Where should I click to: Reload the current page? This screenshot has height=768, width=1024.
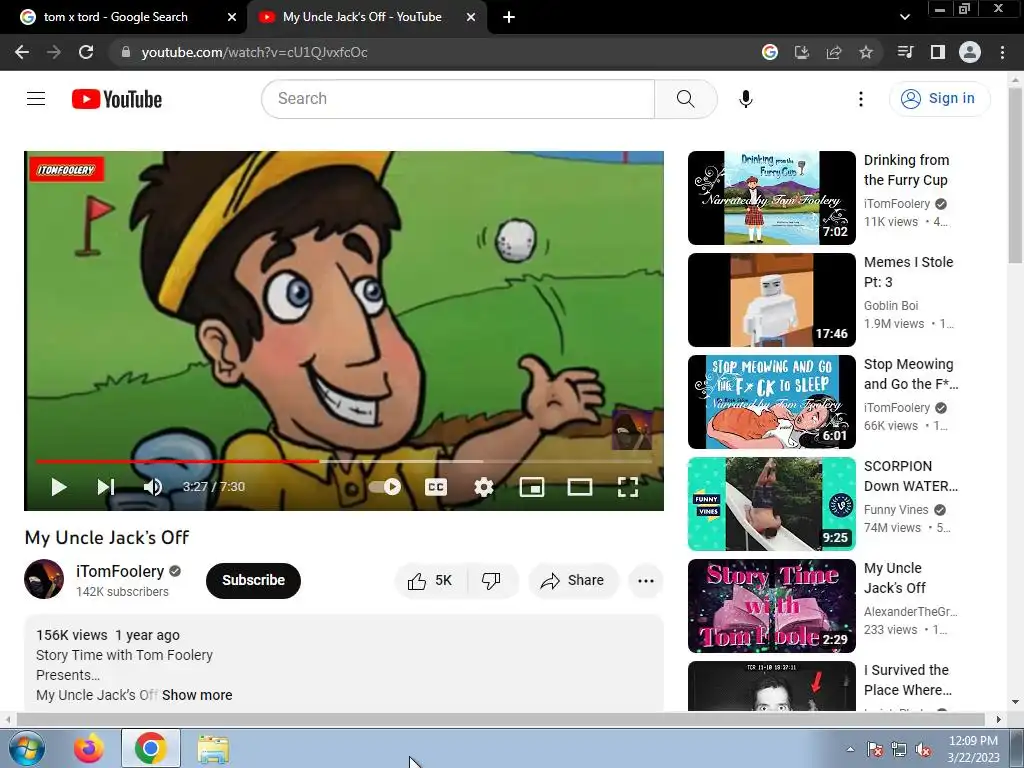point(86,52)
